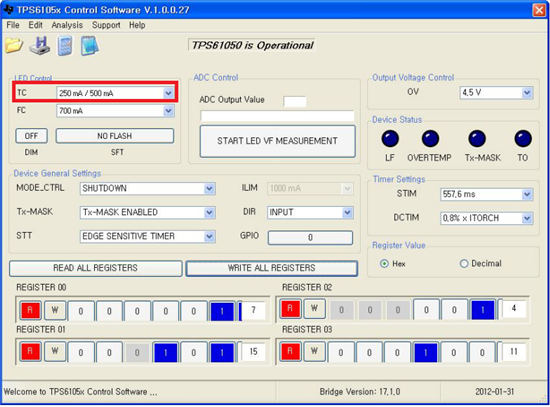Open the Help menu
Viewport: 550px width, 407px height.
[x=137, y=25]
